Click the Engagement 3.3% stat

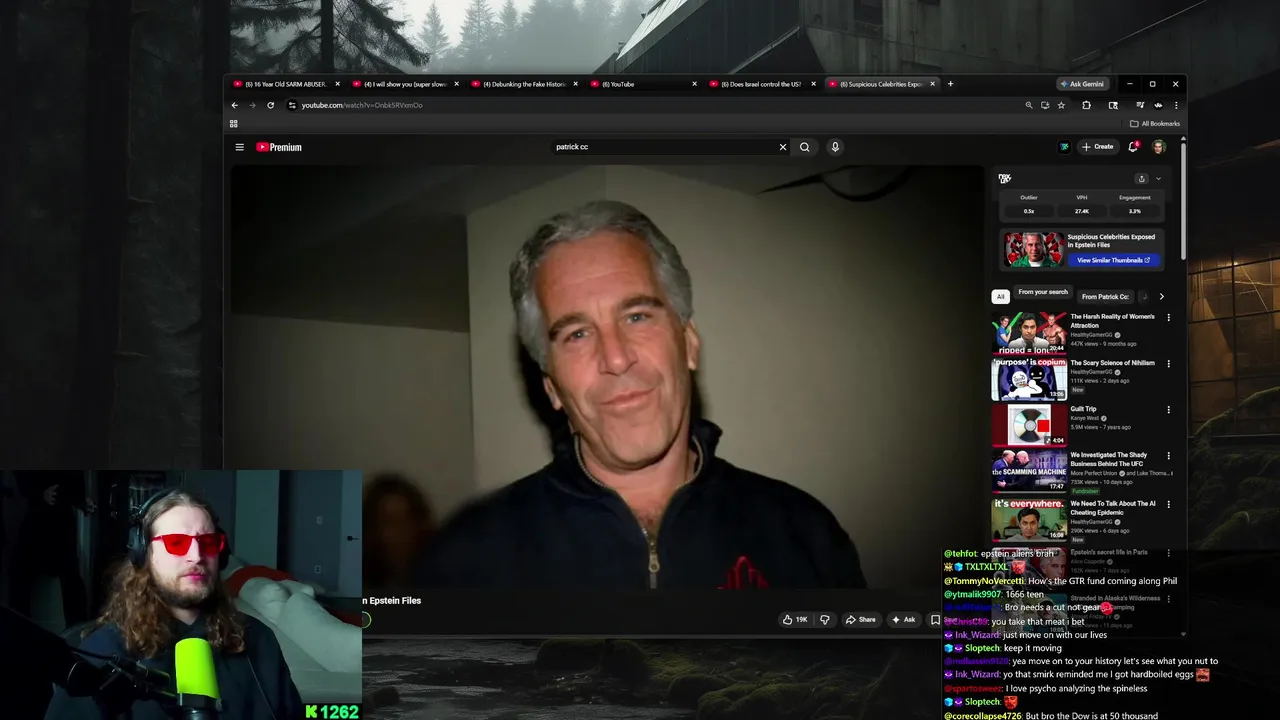tap(1135, 205)
